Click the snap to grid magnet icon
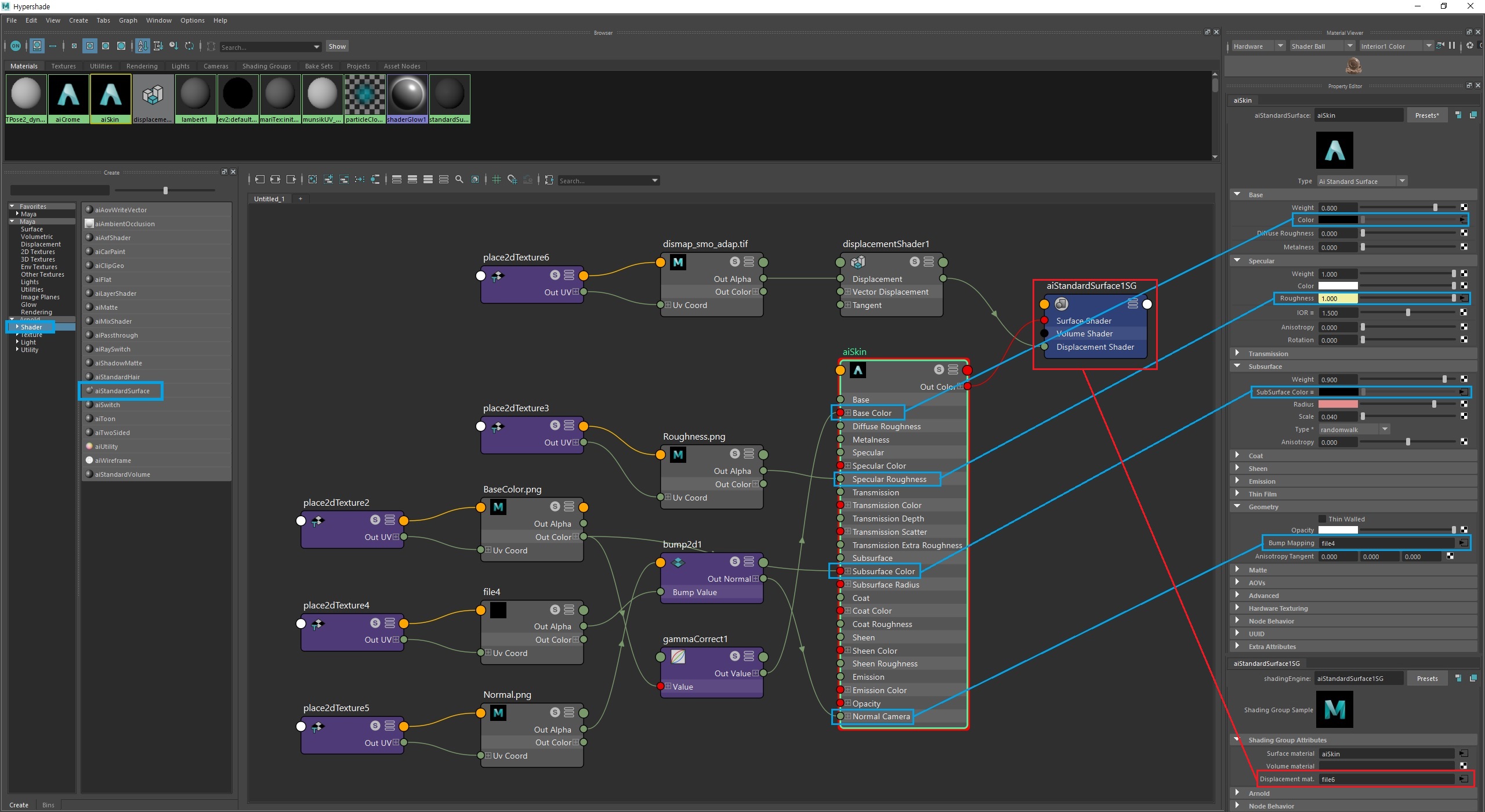 [x=512, y=180]
